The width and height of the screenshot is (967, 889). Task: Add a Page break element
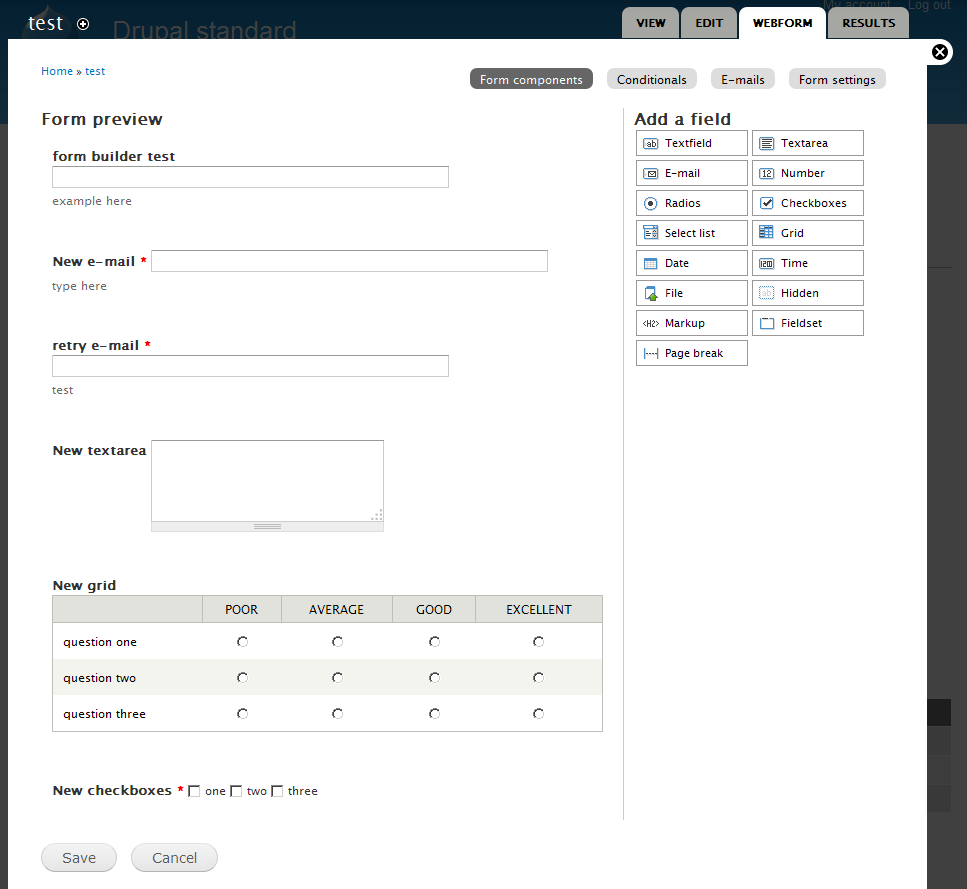691,353
